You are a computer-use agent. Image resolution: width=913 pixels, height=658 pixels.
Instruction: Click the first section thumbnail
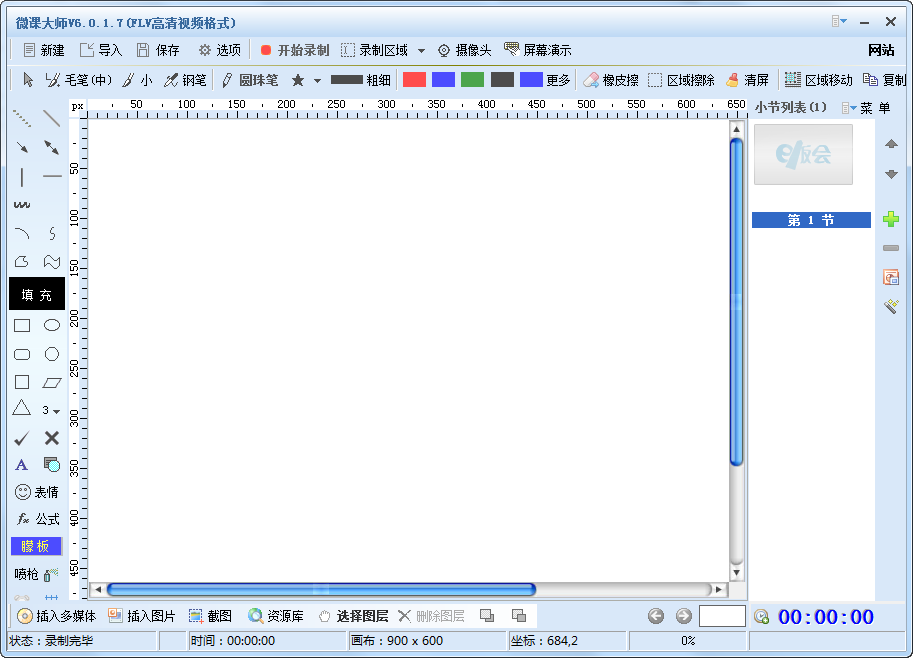[x=803, y=156]
